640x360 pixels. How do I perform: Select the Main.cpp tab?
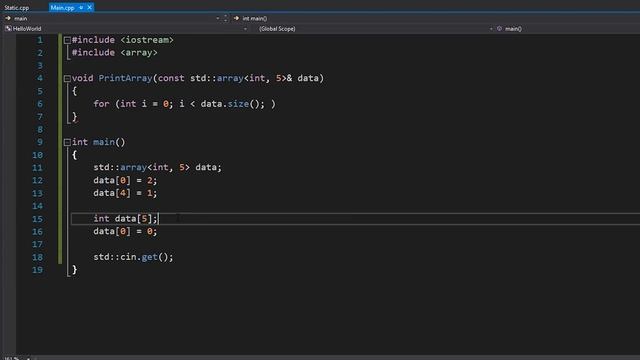coord(62,7)
